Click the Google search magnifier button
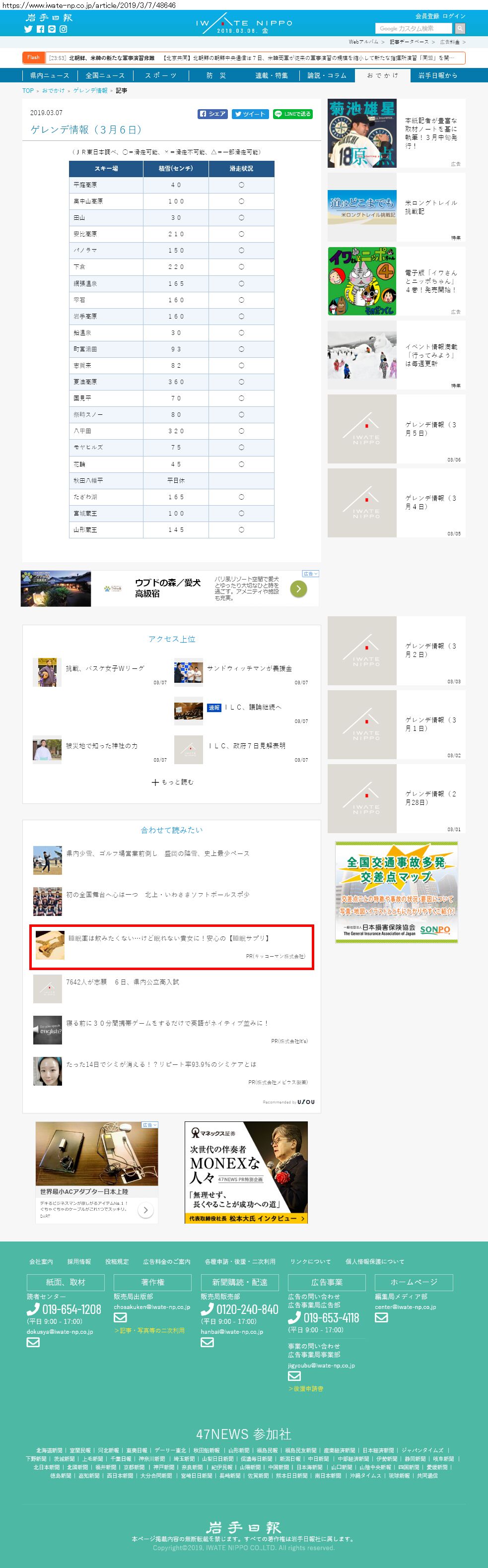Screen dimensions: 488x1568 460,28
